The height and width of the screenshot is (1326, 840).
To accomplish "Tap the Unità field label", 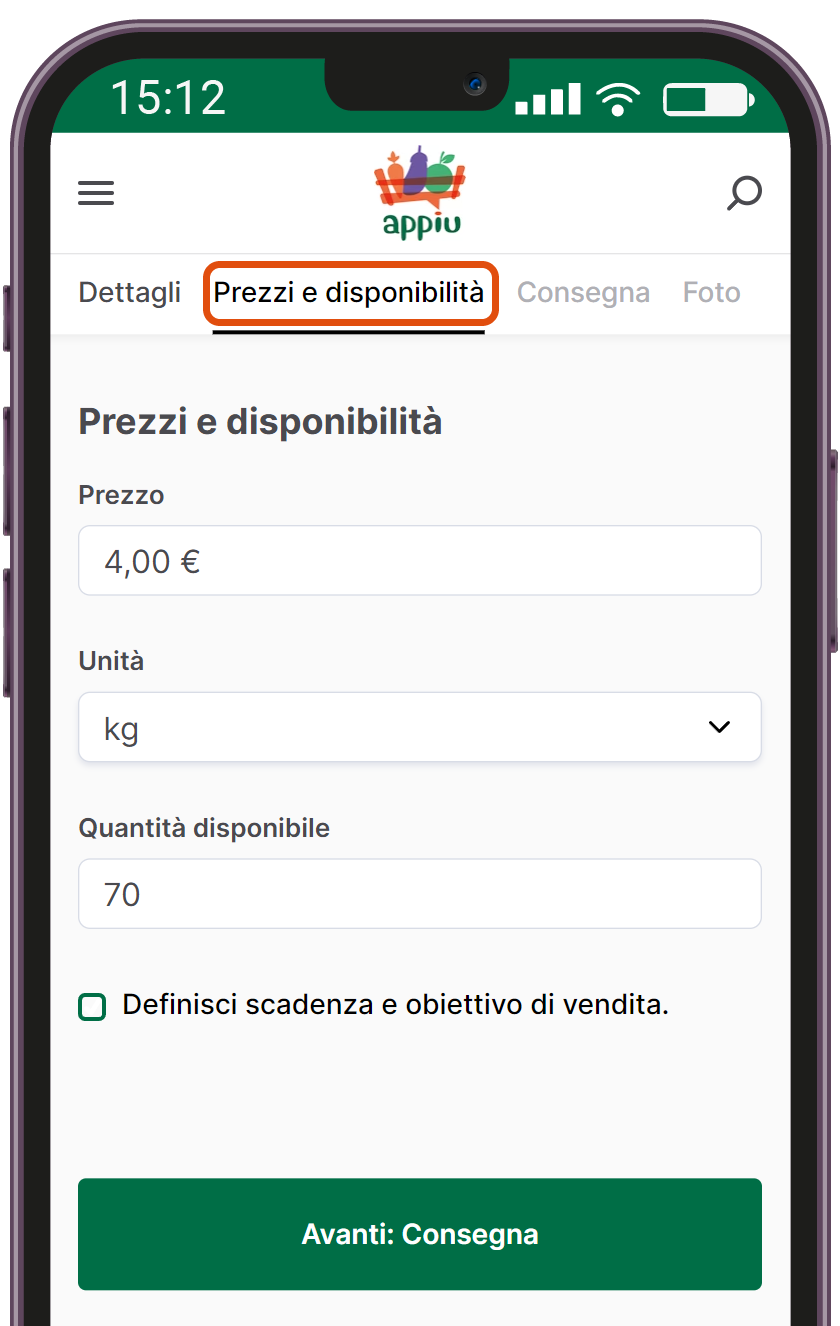I will coord(111,661).
